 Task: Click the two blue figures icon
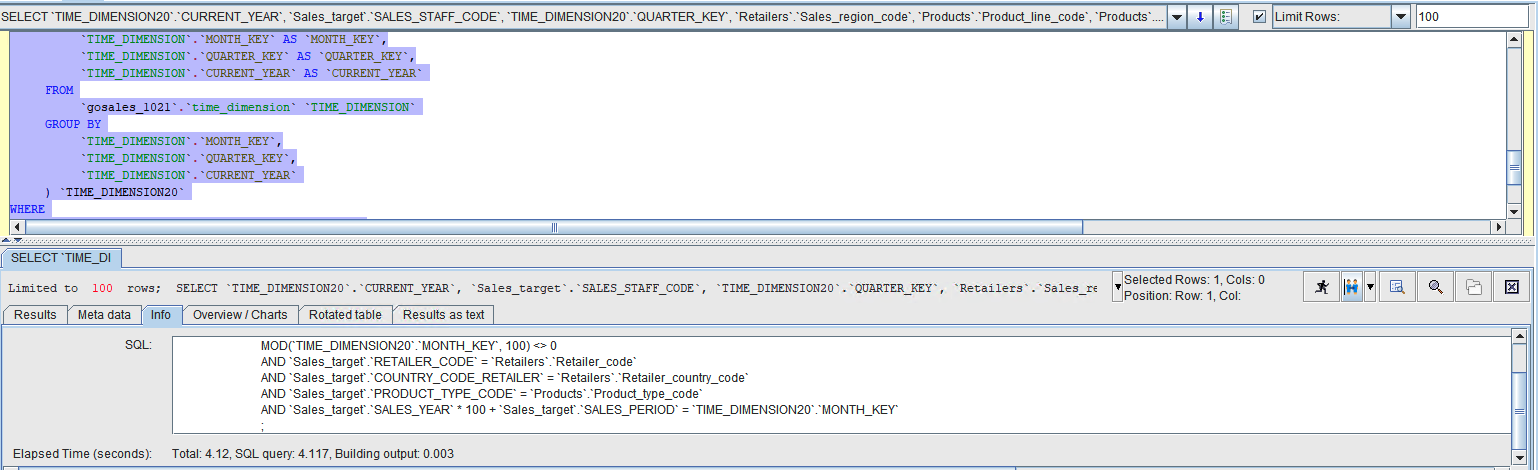(1351, 287)
